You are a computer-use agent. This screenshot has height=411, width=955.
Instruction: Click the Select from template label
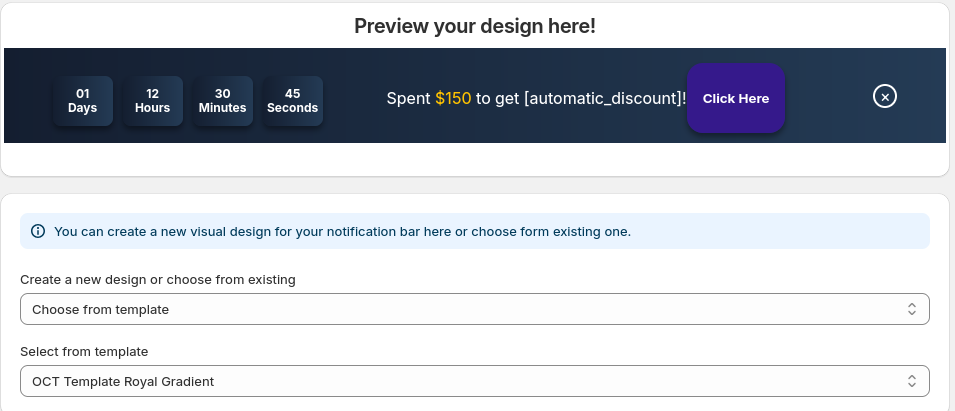tap(84, 351)
